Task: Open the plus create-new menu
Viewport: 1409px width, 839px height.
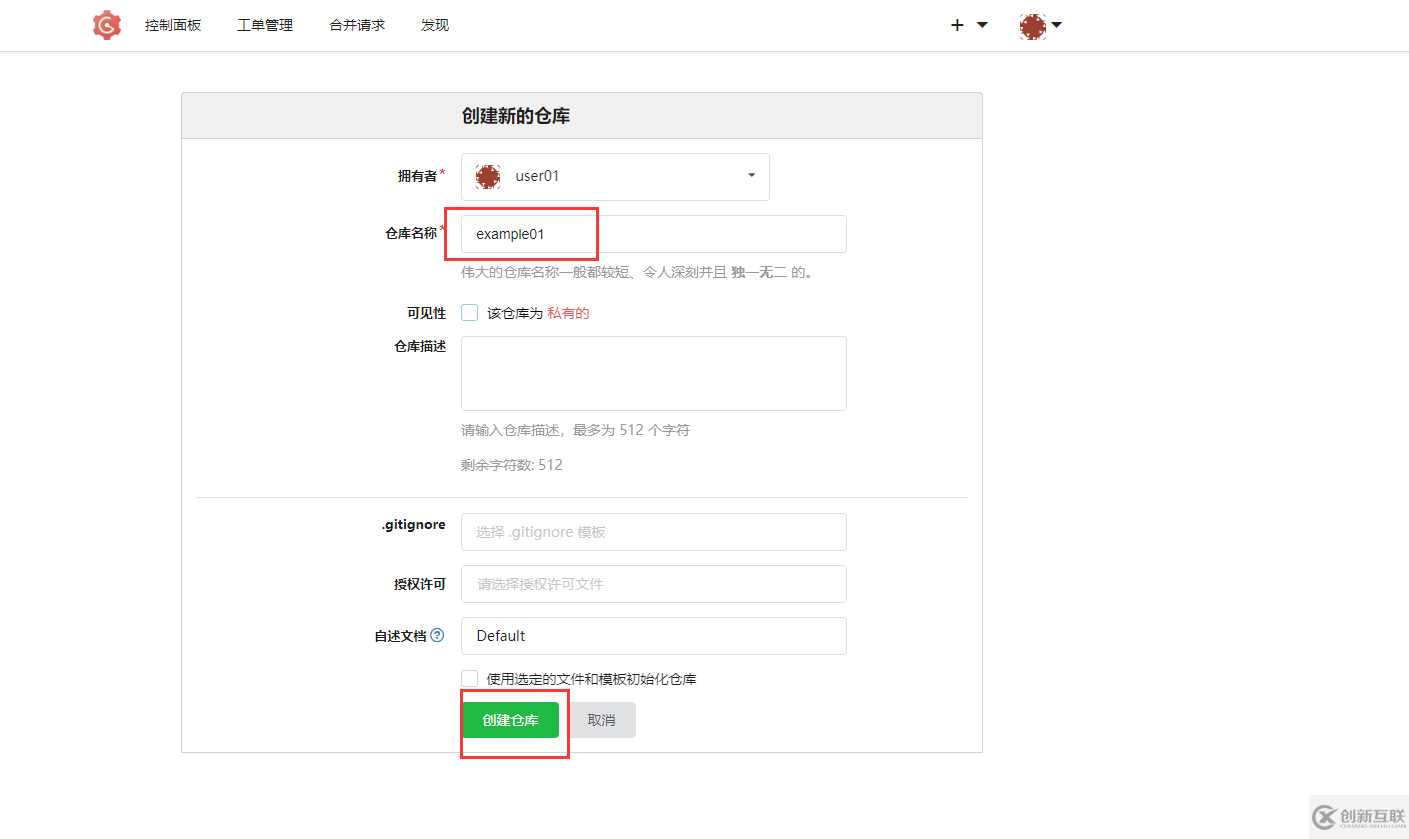Action: pos(968,25)
